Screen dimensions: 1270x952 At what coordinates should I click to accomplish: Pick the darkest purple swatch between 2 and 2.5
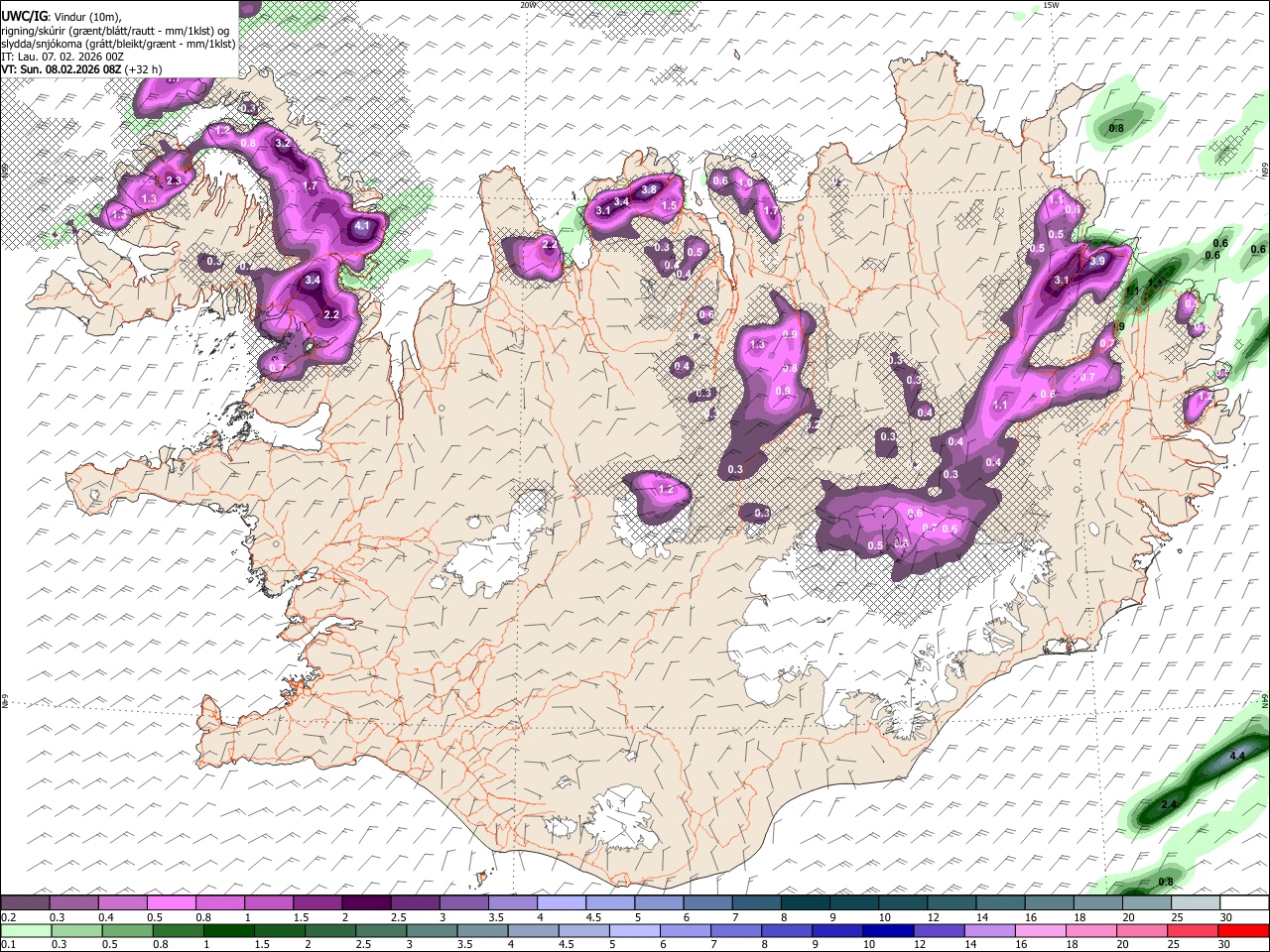click(365, 903)
